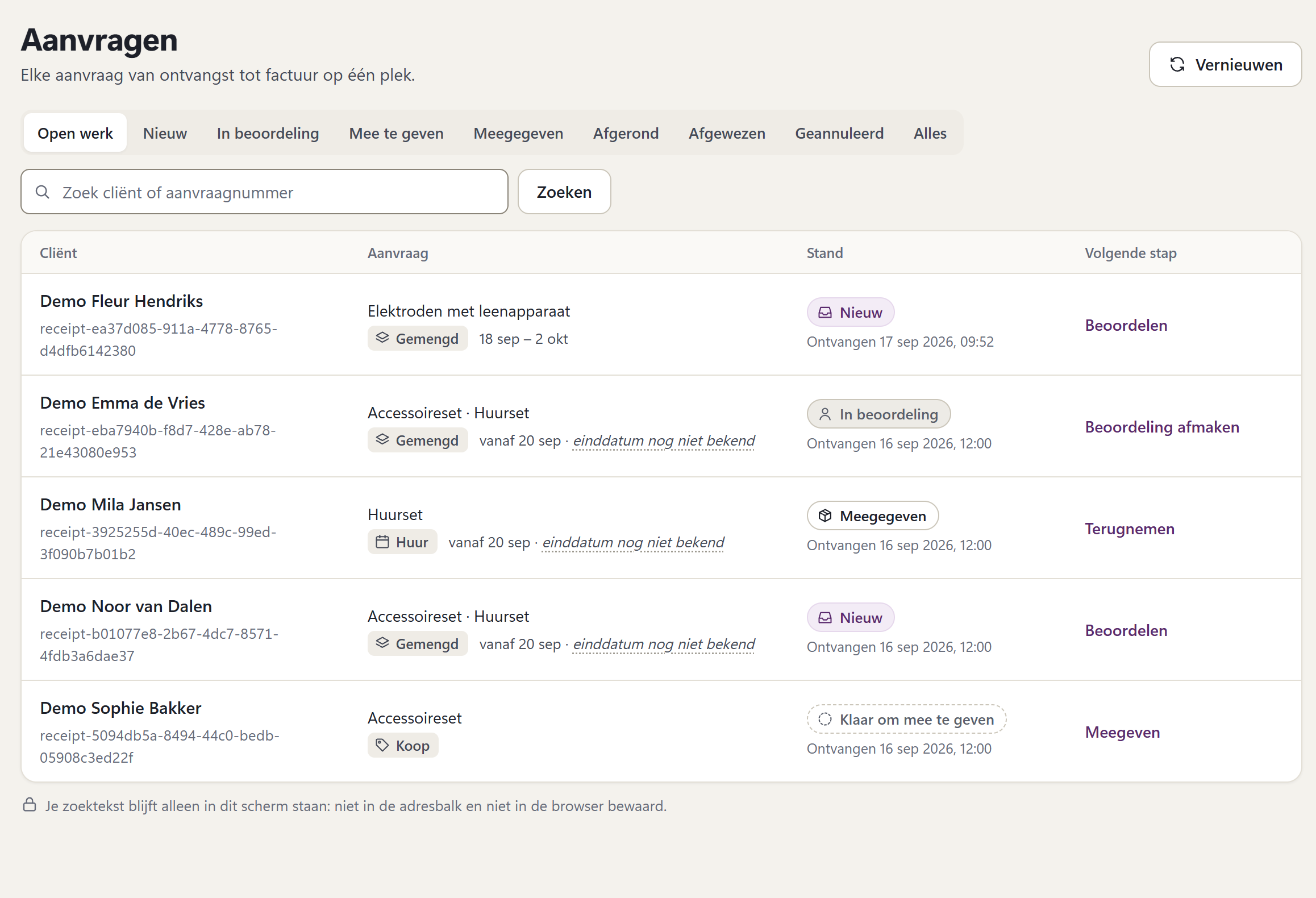The width and height of the screenshot is (1316, 898).
Task: Open Beoordeling afmaken for Emma de Vries
Action: coord(1162,427)
